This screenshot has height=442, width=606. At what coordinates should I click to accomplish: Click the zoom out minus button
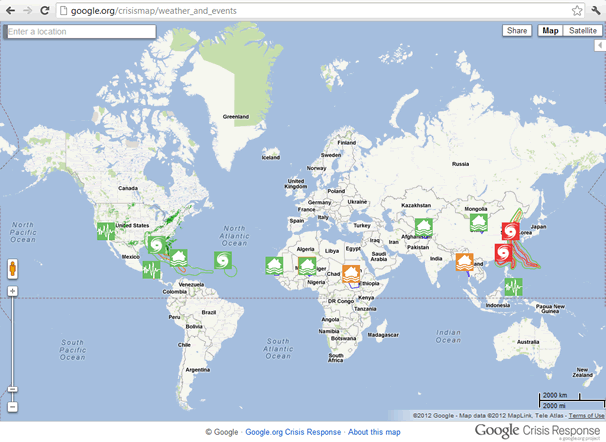(12, 407)
